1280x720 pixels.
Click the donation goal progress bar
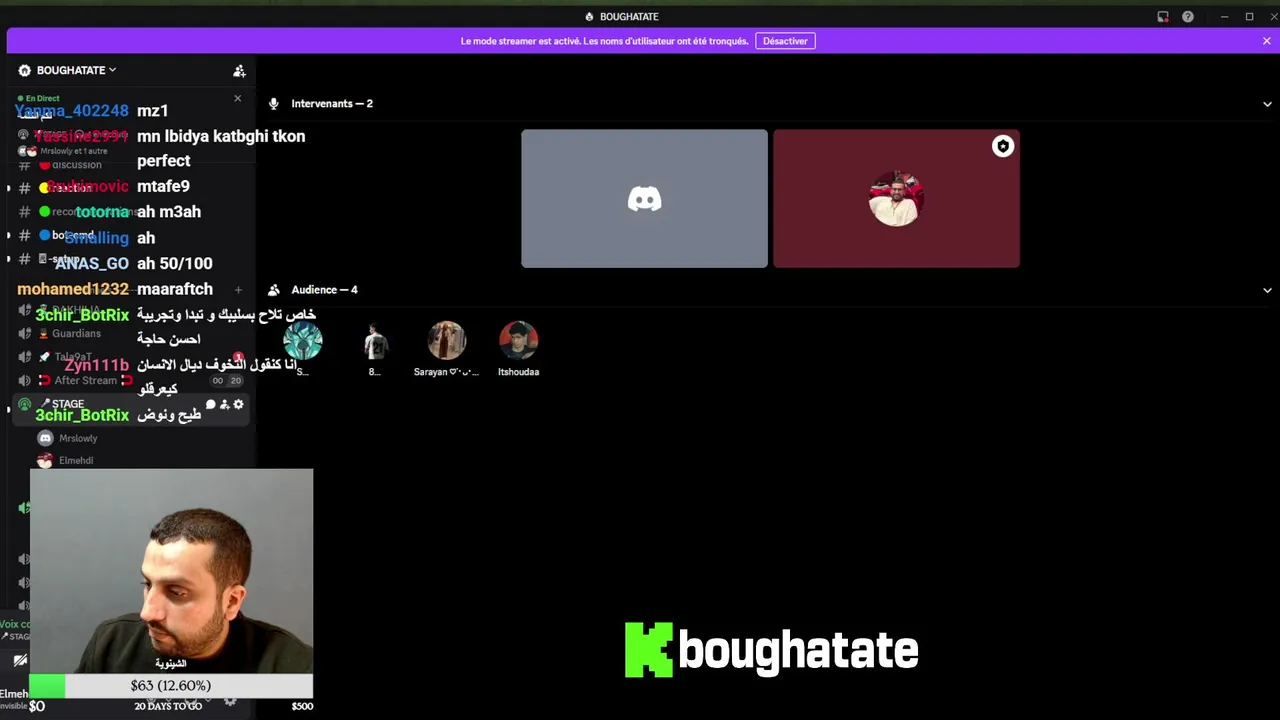tap(171, 686)
